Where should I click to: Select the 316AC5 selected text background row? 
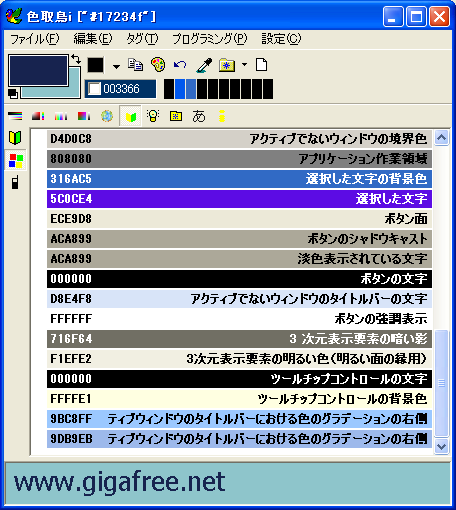(239, 179)
